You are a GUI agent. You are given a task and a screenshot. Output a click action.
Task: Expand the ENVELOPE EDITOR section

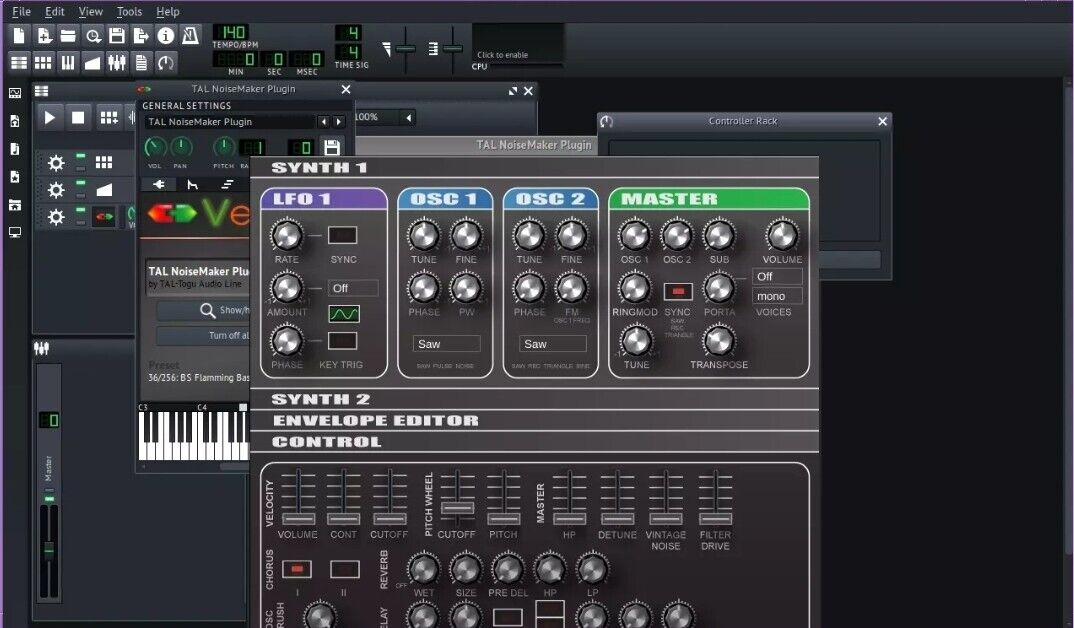[375, 420]
